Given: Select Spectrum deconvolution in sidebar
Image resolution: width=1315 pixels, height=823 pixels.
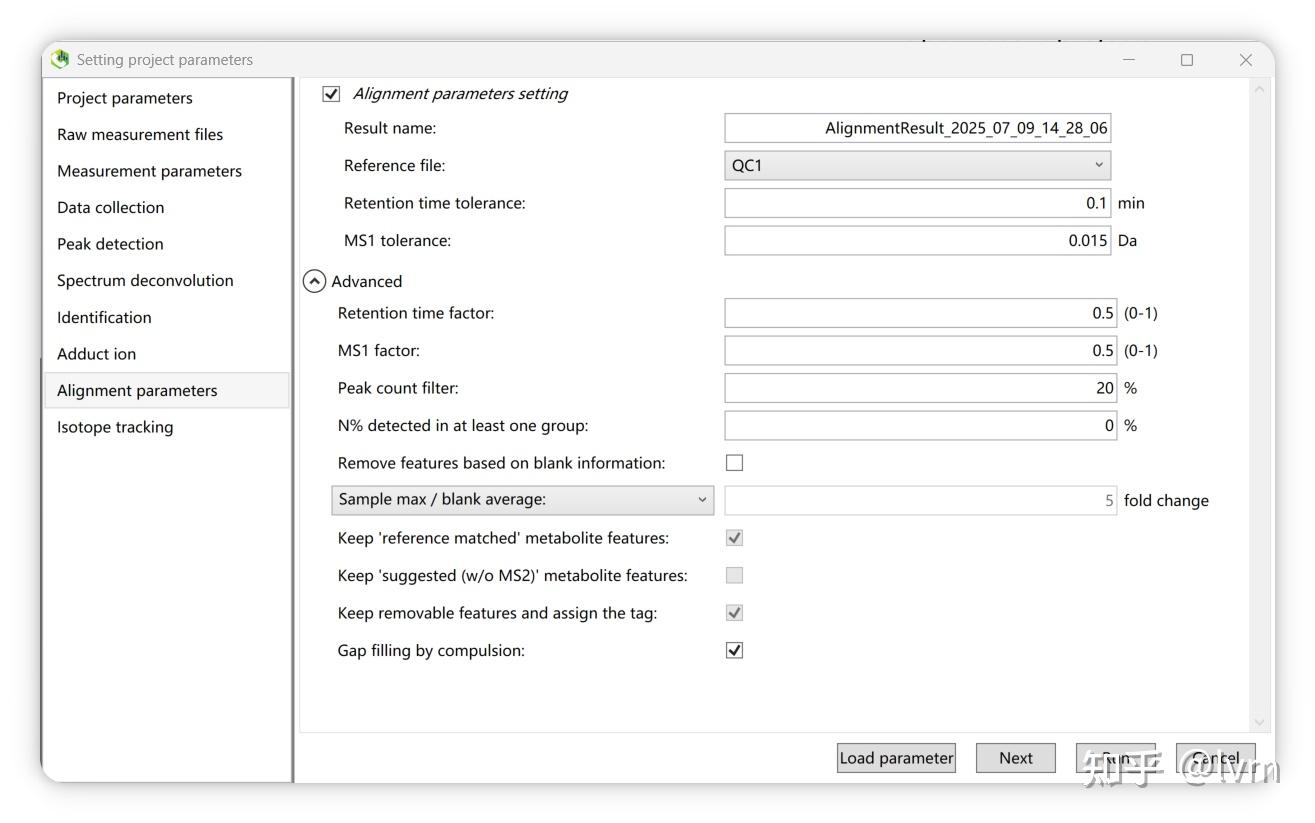Looking at the screenshot, I should (145, 281).
